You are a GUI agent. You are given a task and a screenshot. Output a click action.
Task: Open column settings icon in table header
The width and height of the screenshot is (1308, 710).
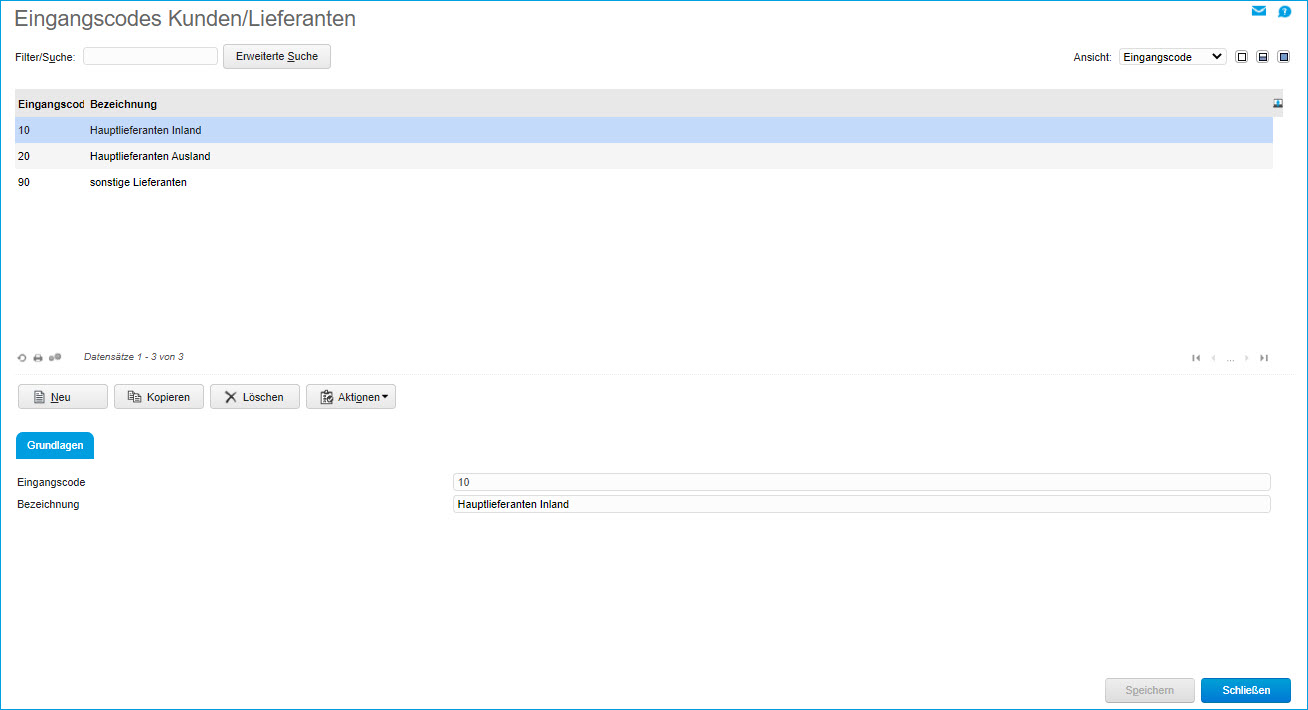(1278, 103)
